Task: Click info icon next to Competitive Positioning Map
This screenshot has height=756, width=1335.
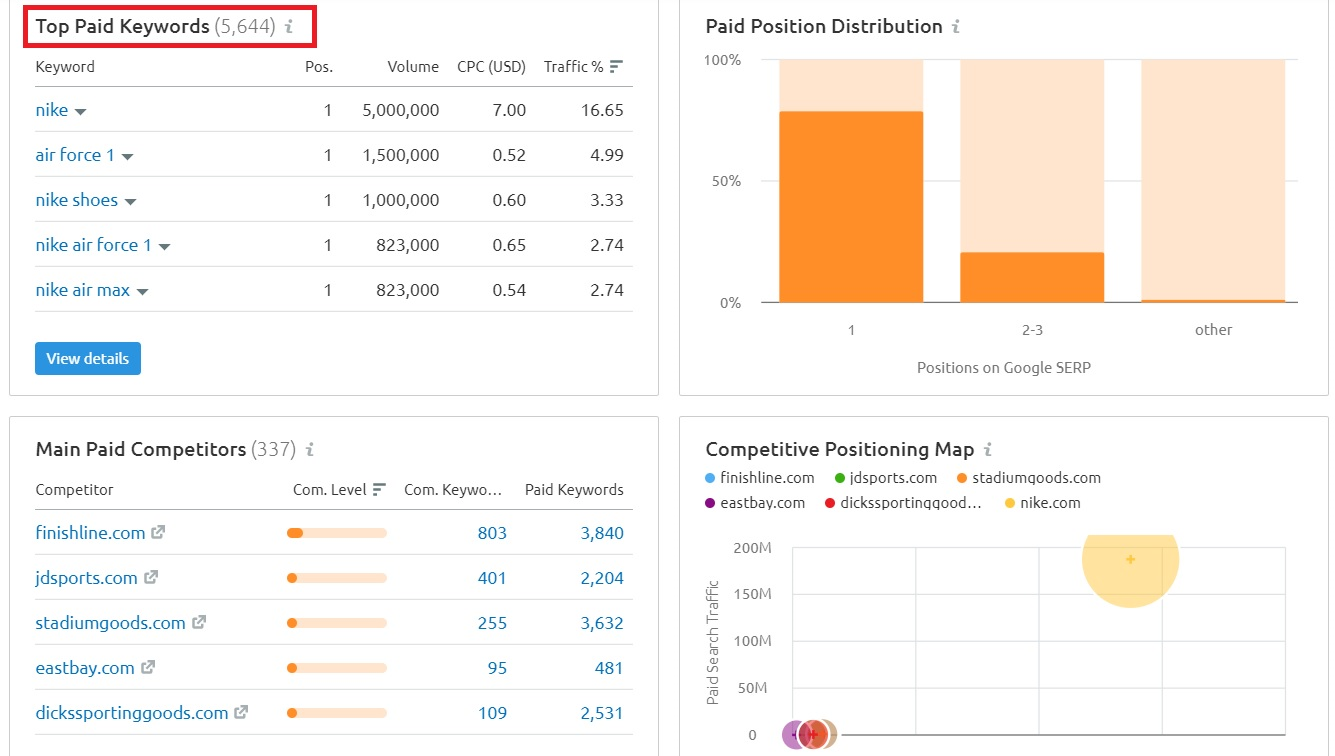Action: 988,450
